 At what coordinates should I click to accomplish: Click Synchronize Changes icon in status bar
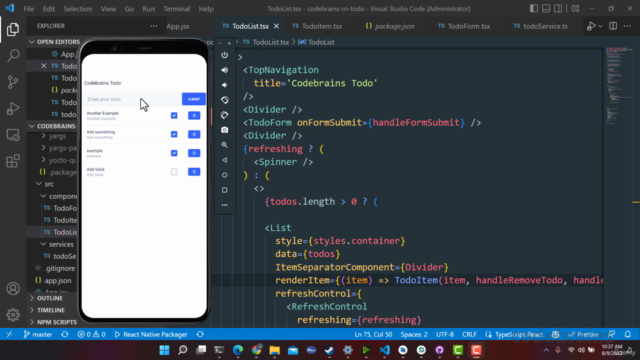64,334
